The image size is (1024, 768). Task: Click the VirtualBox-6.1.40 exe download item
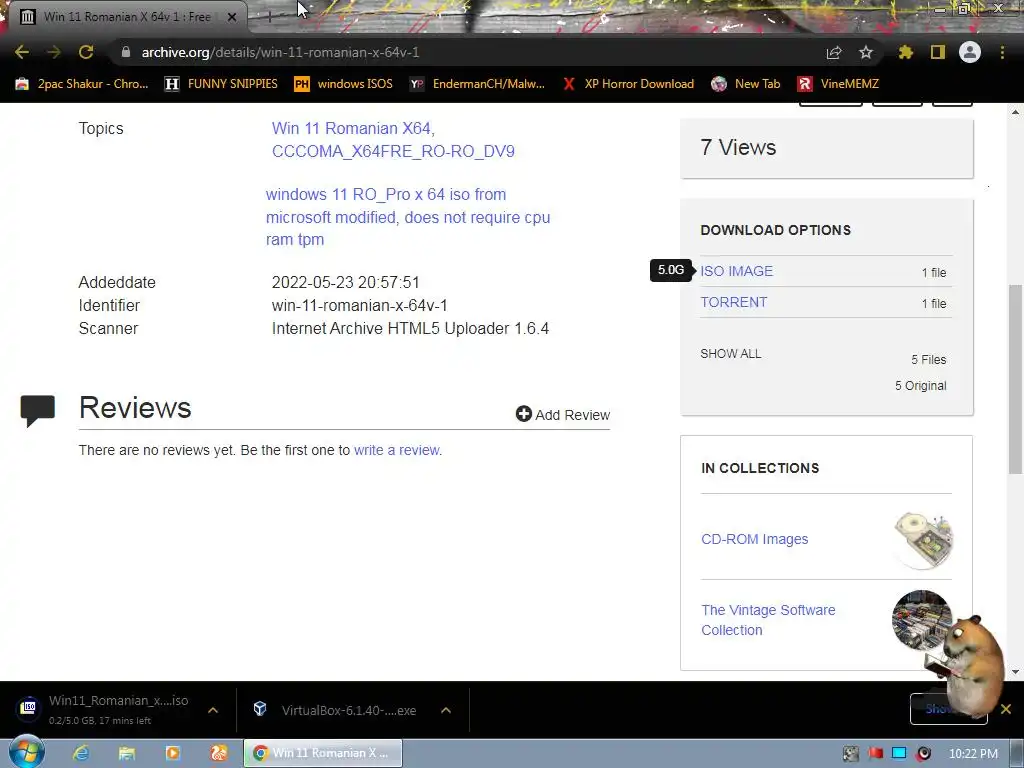pos(334,710)
